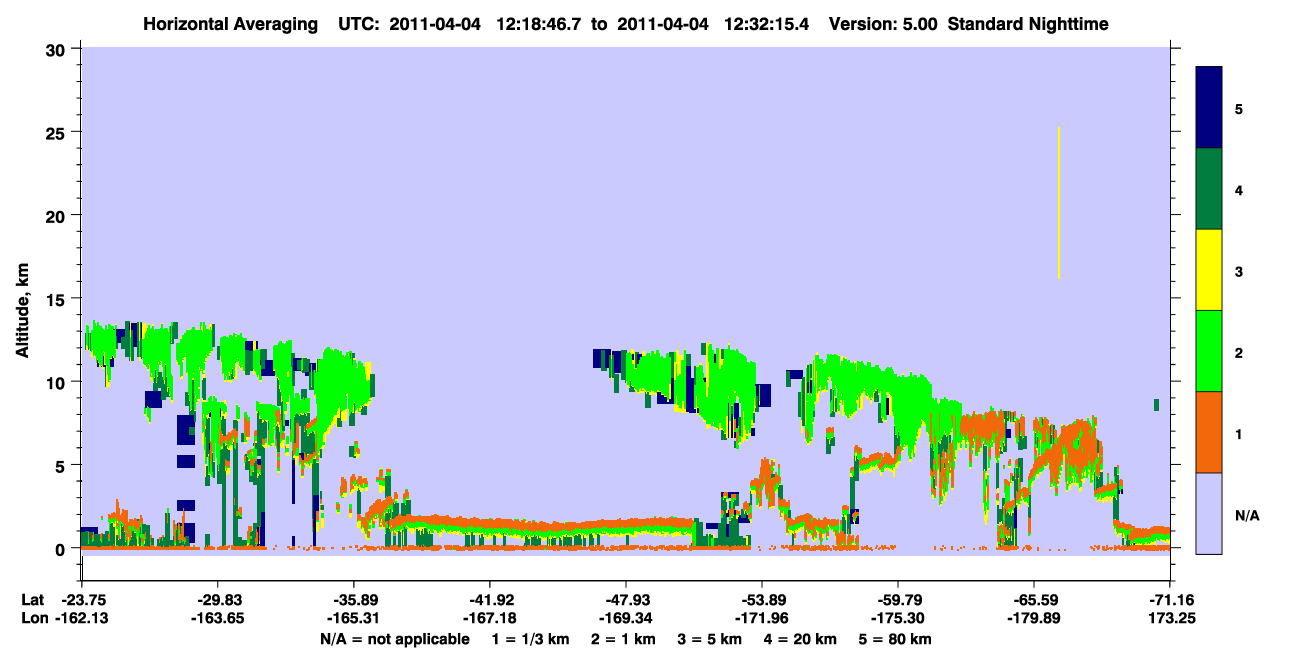Viewport: 1300px width, 667px height.
Task: Click the lavender N/A color bar segment
Action: [x=1209, y=513]
